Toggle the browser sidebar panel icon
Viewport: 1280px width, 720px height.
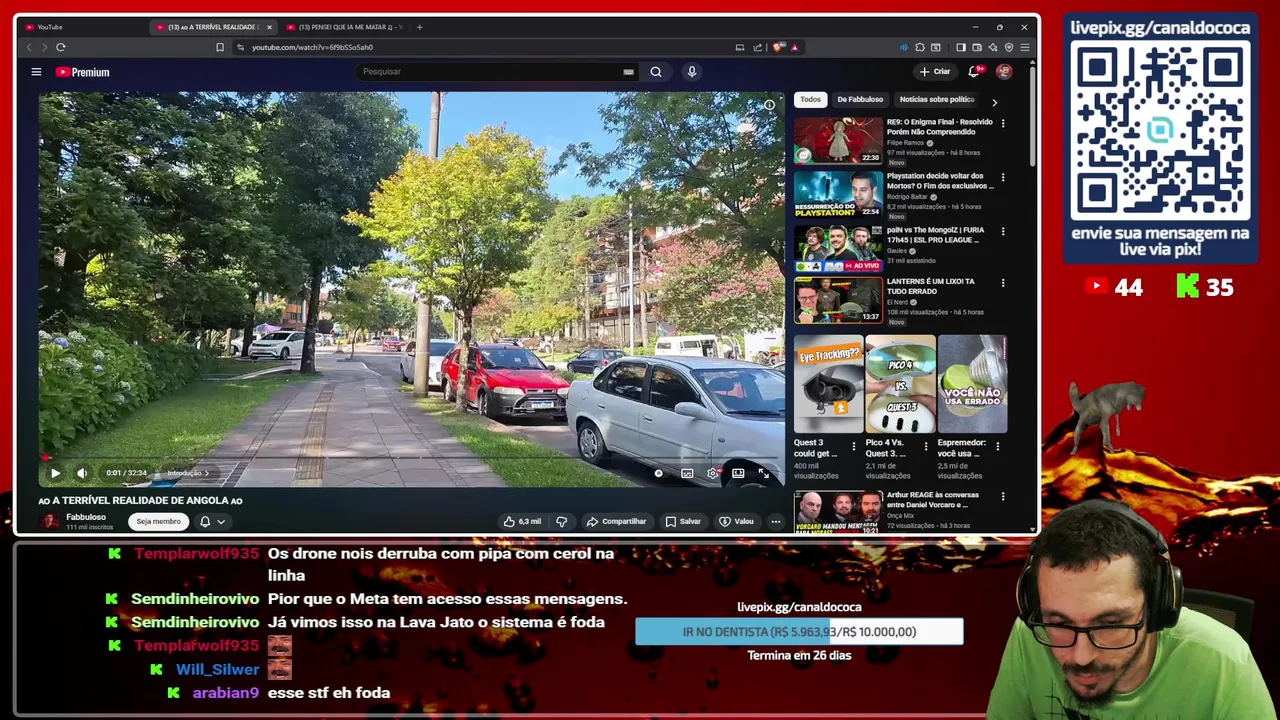pyautogui.click(x=961, y=47)
